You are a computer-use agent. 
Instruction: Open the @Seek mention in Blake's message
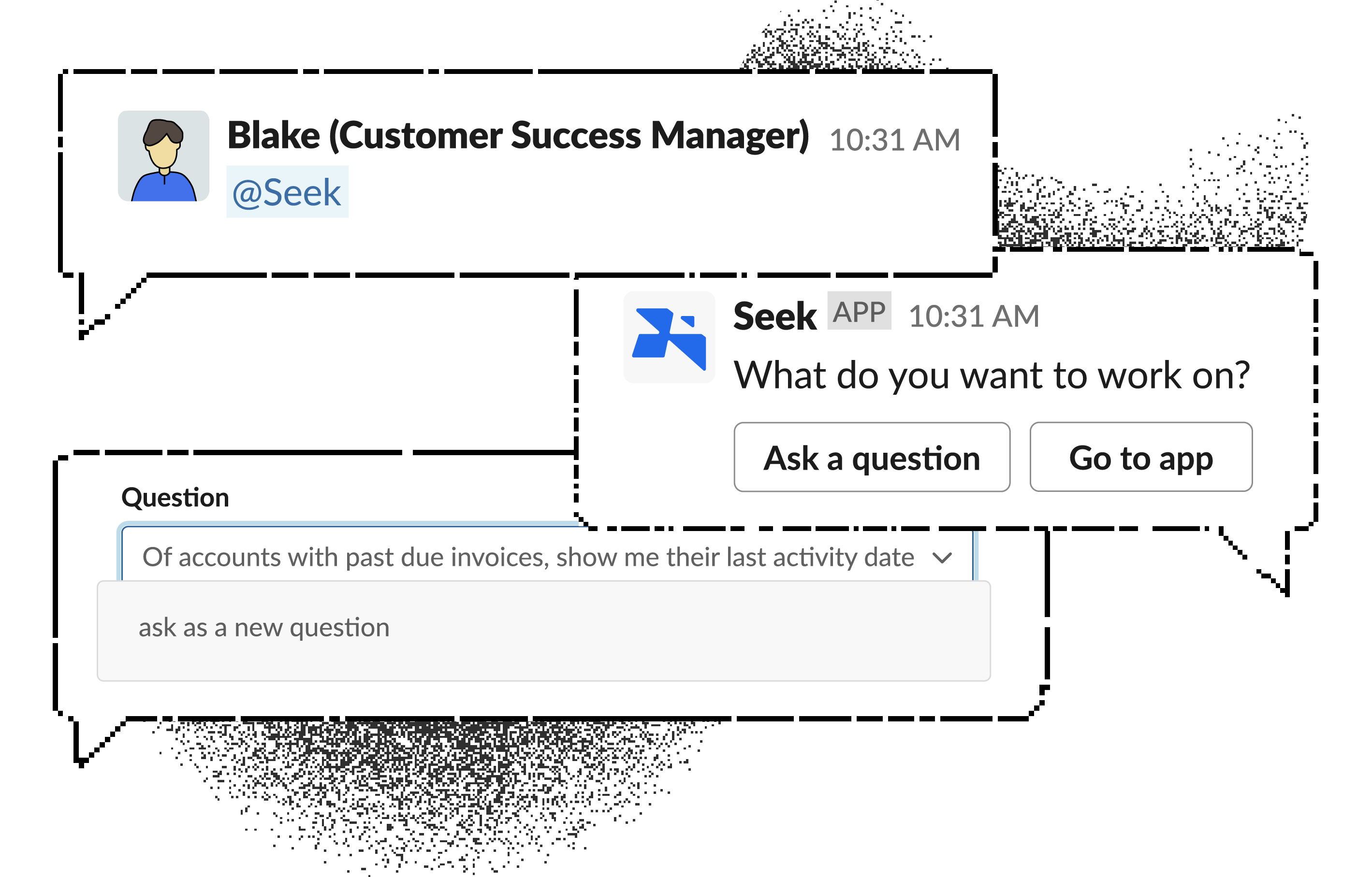tap(287, 192)
